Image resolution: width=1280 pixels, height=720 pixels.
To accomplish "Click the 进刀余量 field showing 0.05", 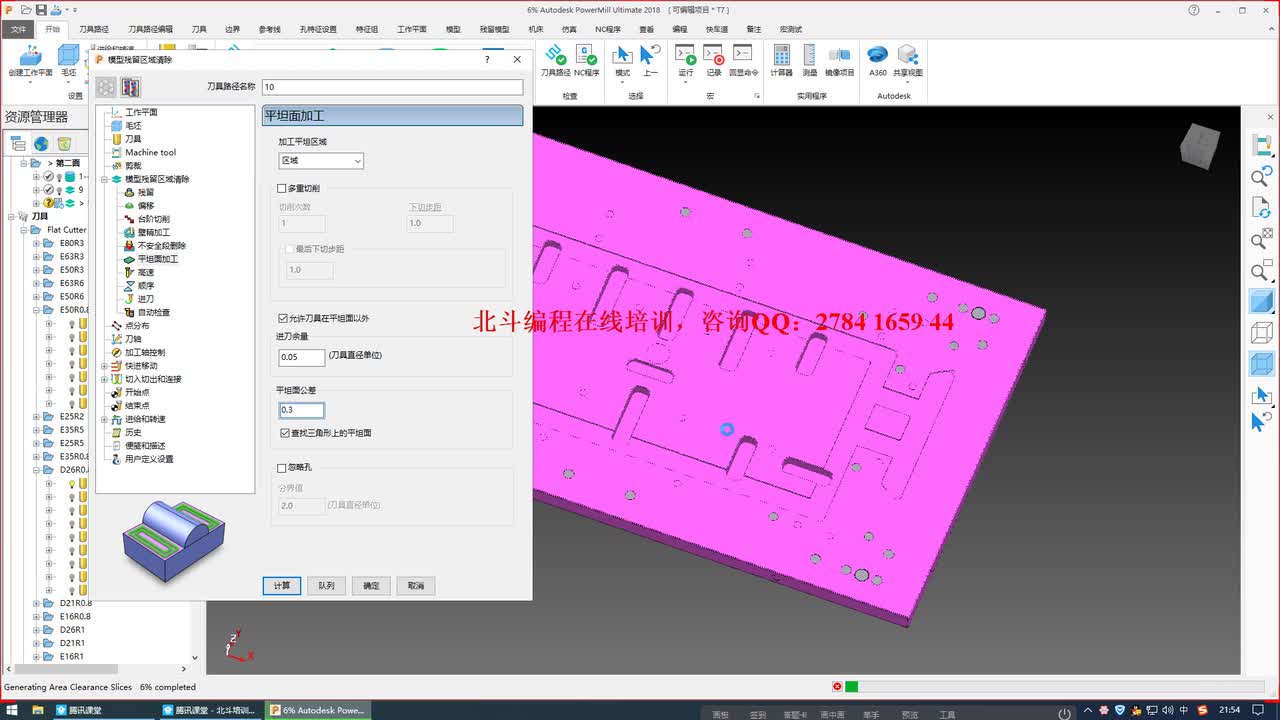I will tap(302, 357).
